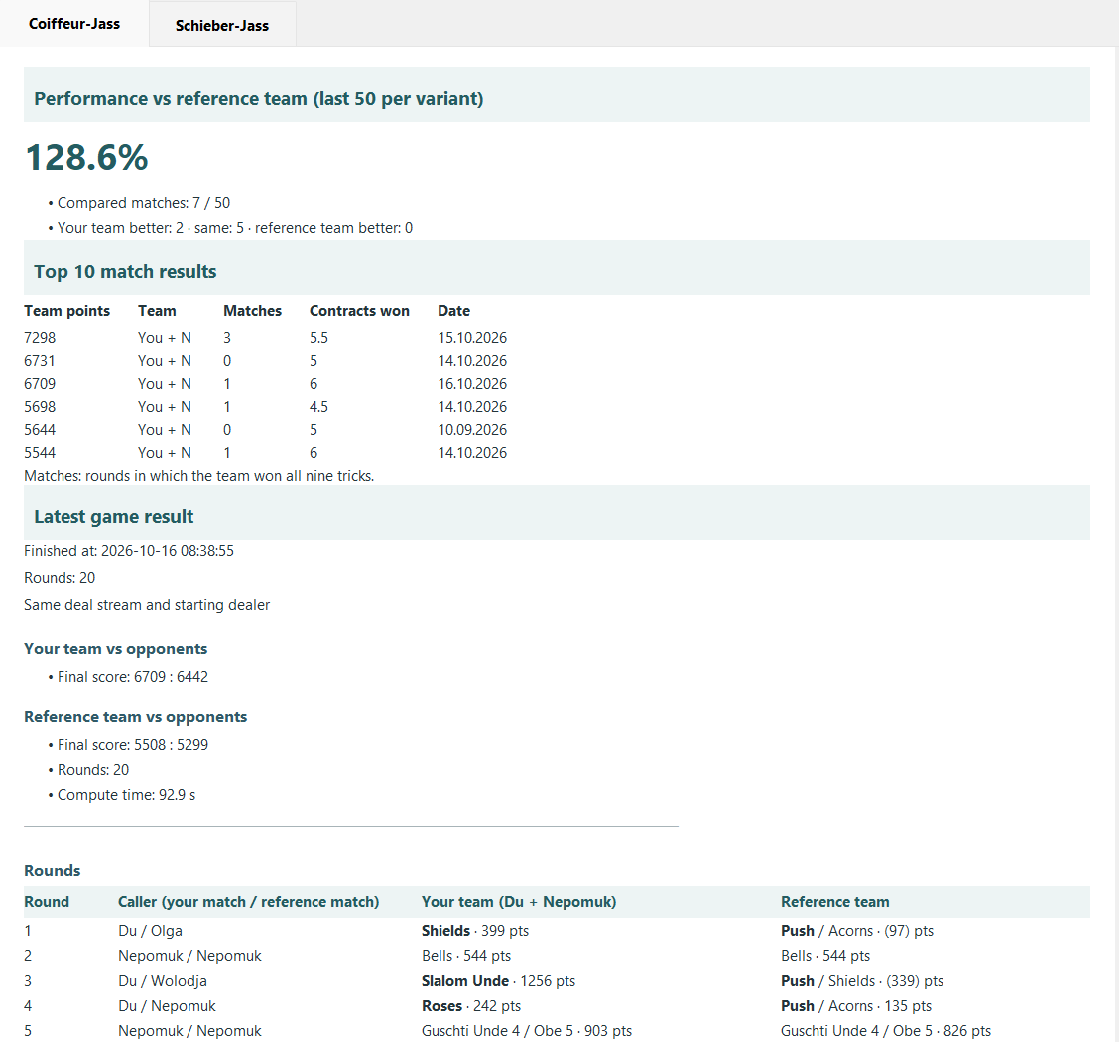Image resolution: width=1119 pixels, height=1042 pixels.
Task: Click 'Shields · 399 pts' result
Action: (475, 931)
